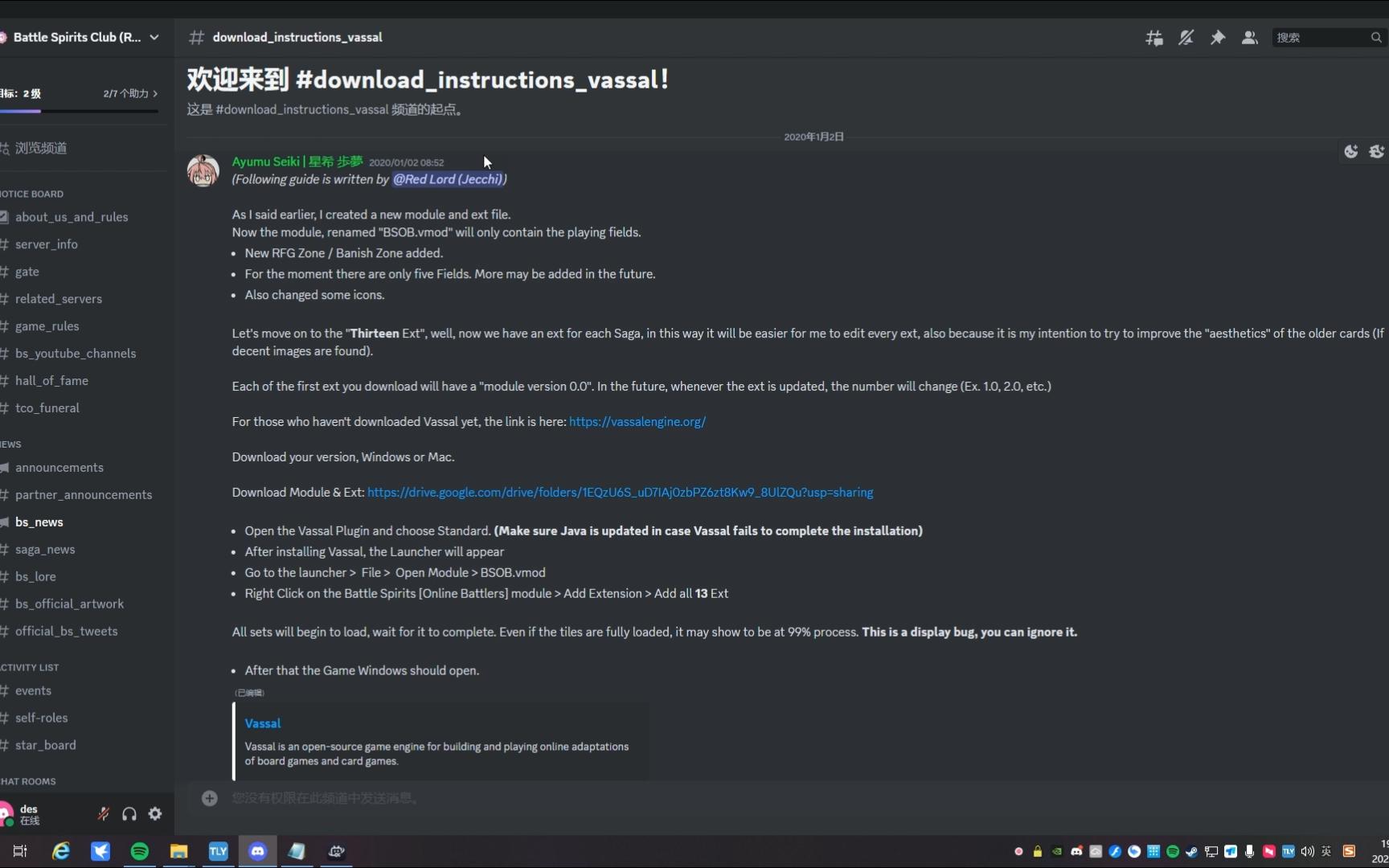Add super reaction to the message
This screenshot has width=1389, height=868.
(x=1377, y=151)
